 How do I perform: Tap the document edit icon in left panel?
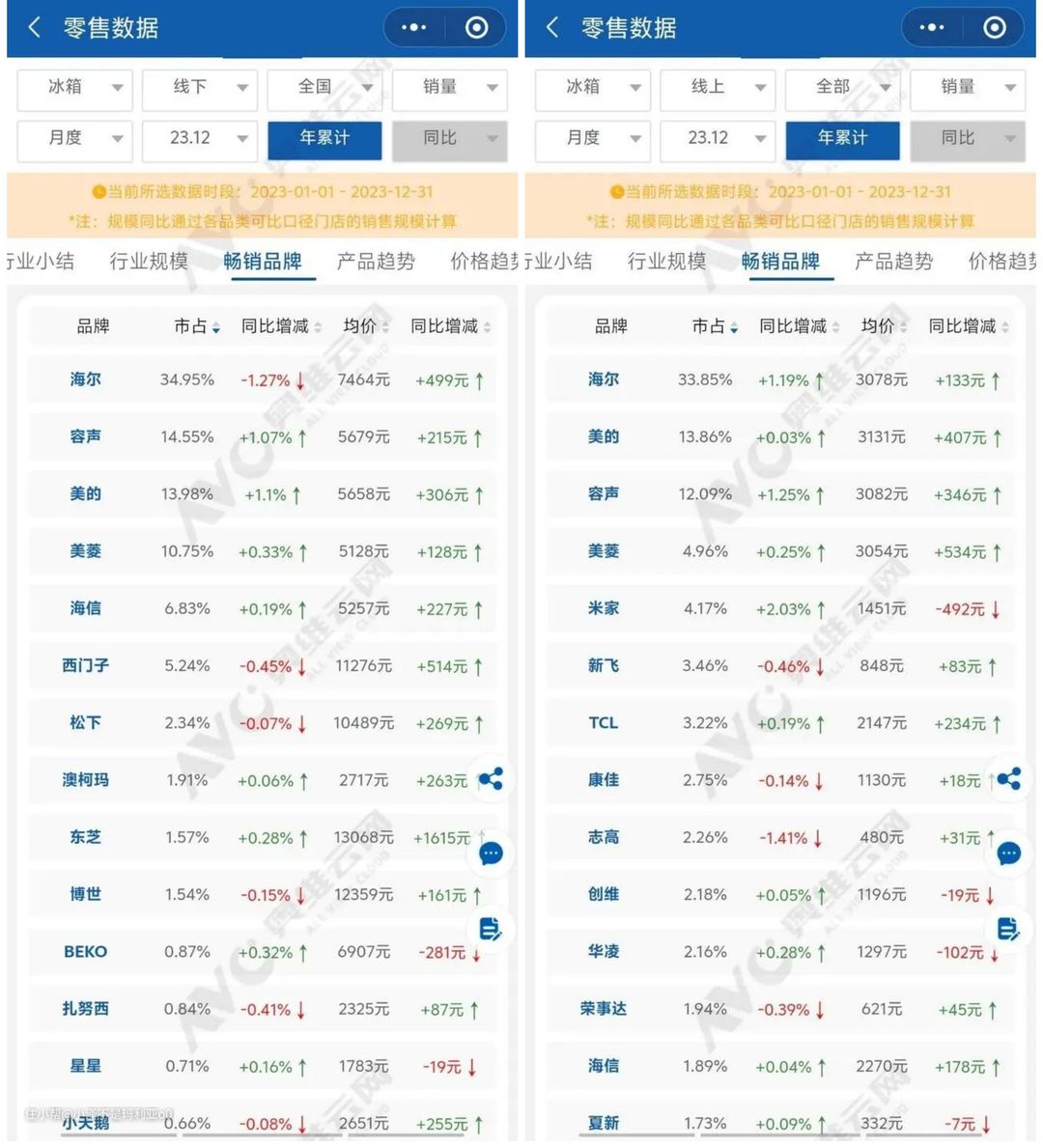tap(491, 929)
